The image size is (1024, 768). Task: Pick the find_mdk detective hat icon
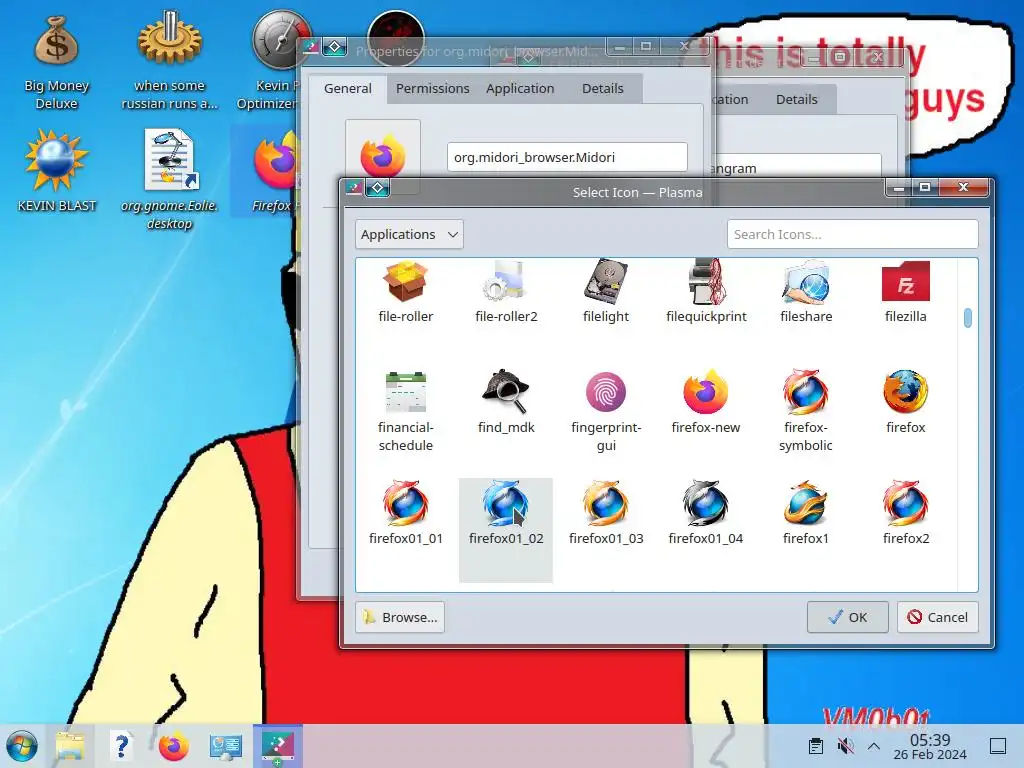506,392
